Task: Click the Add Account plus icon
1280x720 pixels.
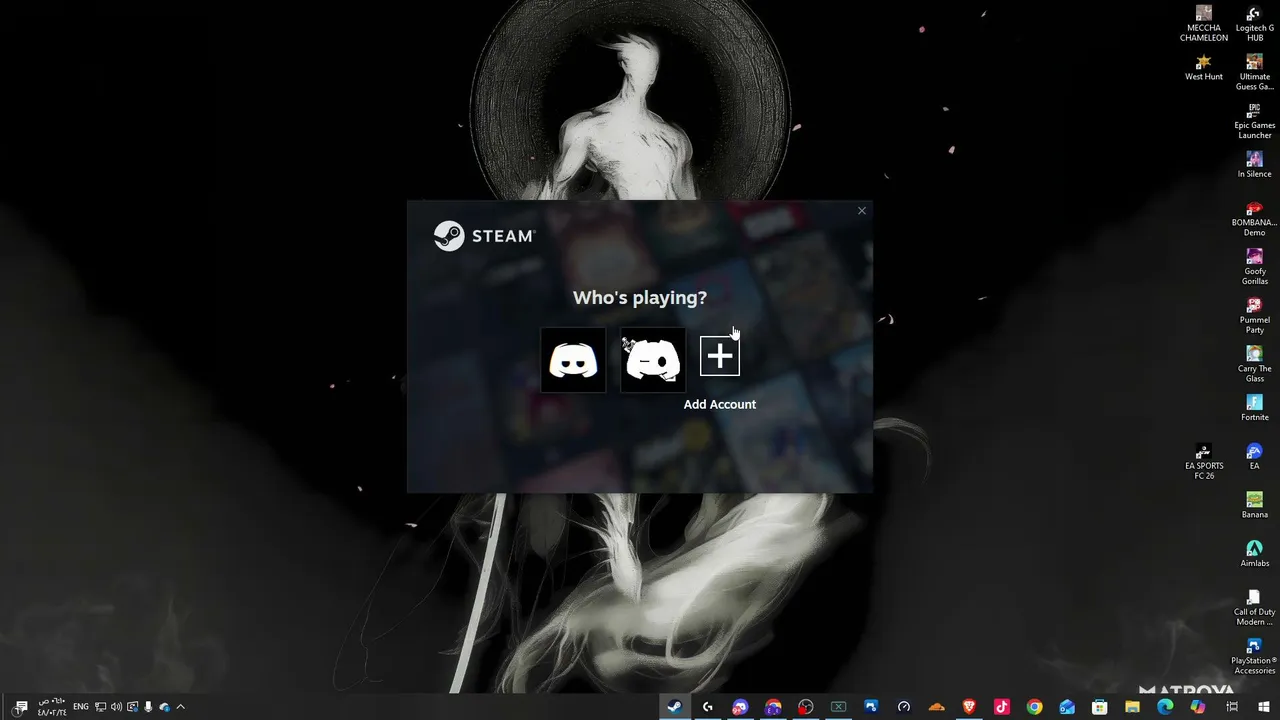Action: point(720,356)
